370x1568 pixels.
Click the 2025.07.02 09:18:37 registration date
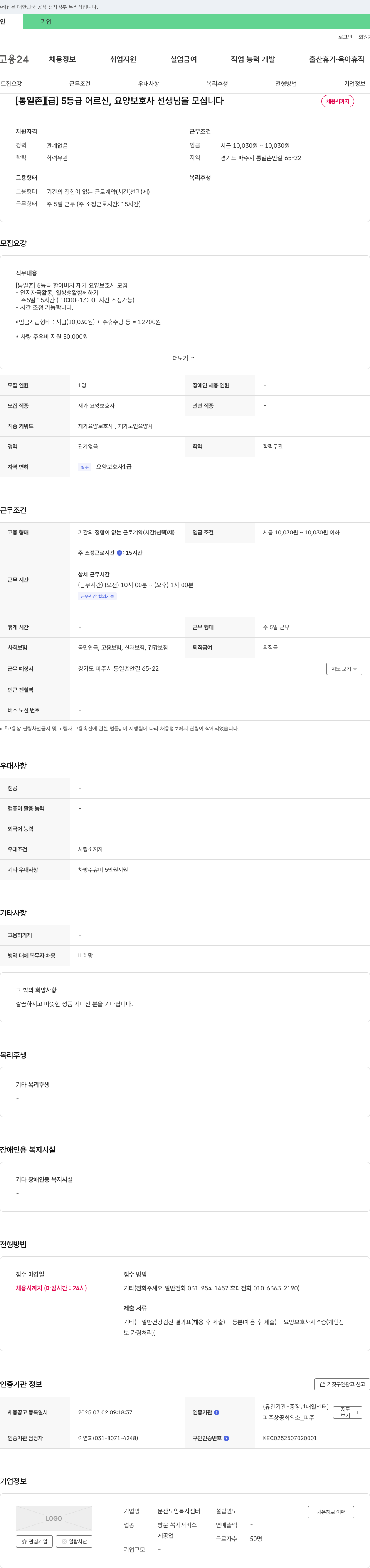(105, 1412)
